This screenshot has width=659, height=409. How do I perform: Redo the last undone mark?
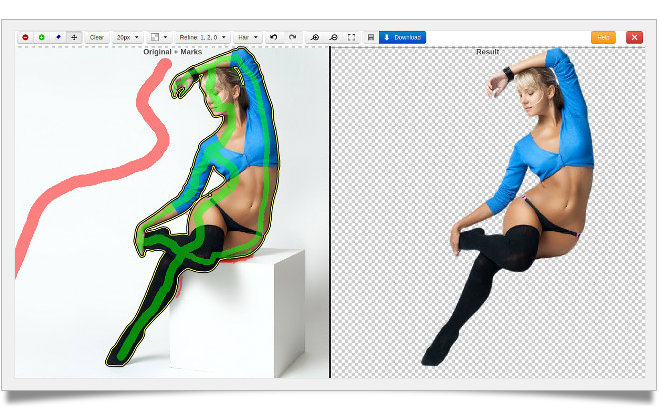[293, 37]
